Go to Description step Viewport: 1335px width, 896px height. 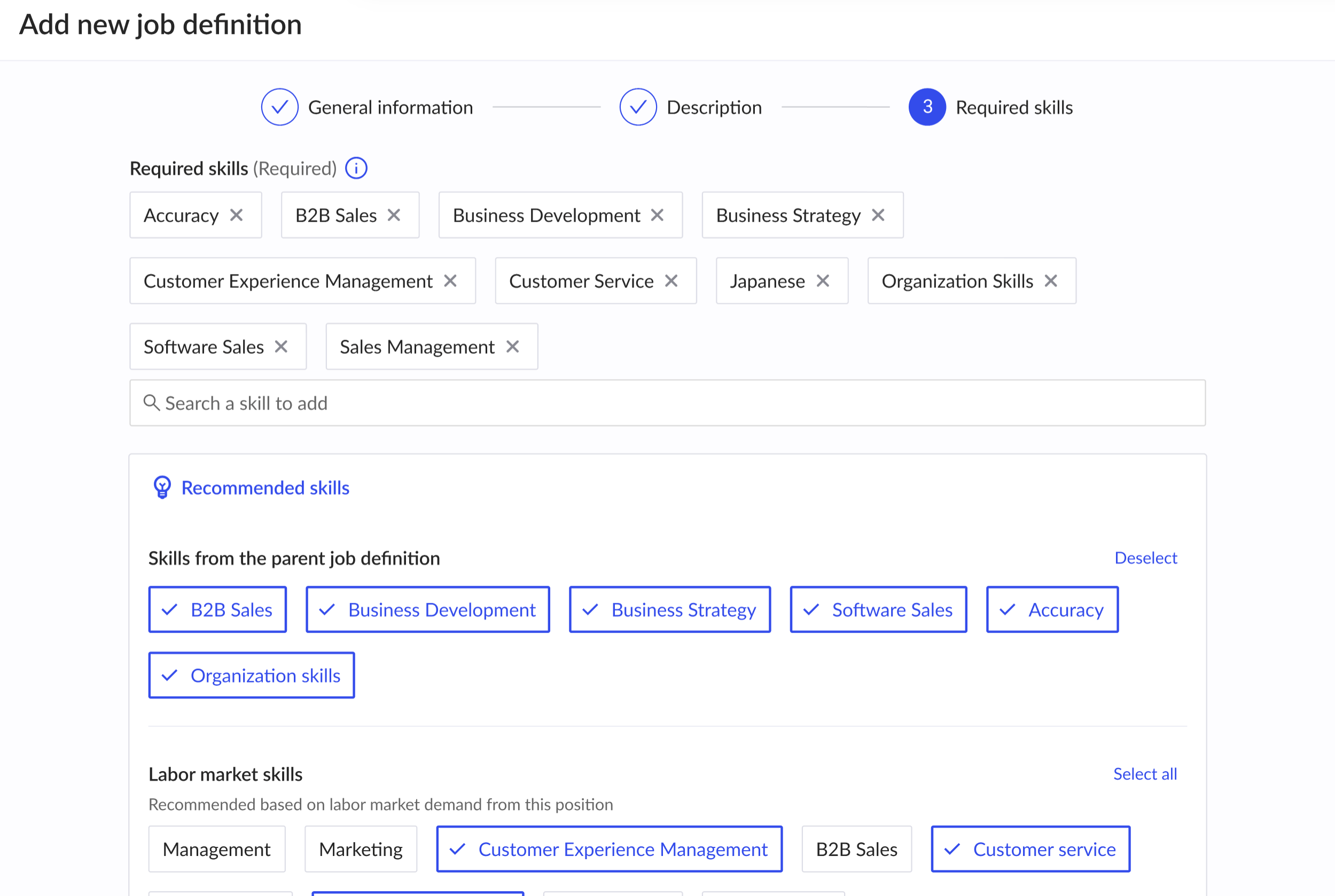[714, 107]
